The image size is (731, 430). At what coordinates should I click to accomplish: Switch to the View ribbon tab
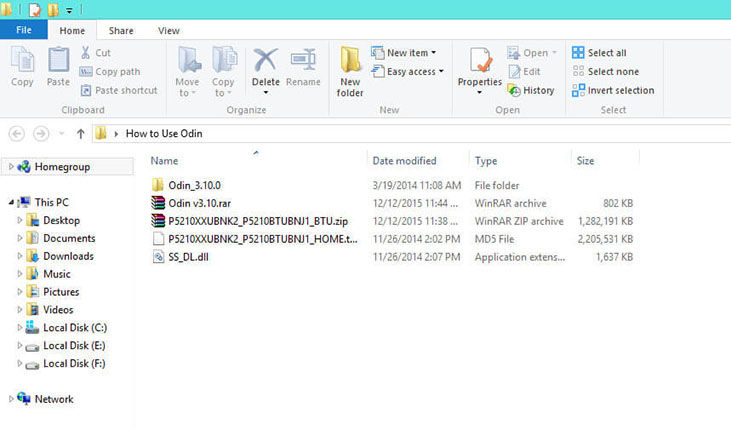coord(169,31)
